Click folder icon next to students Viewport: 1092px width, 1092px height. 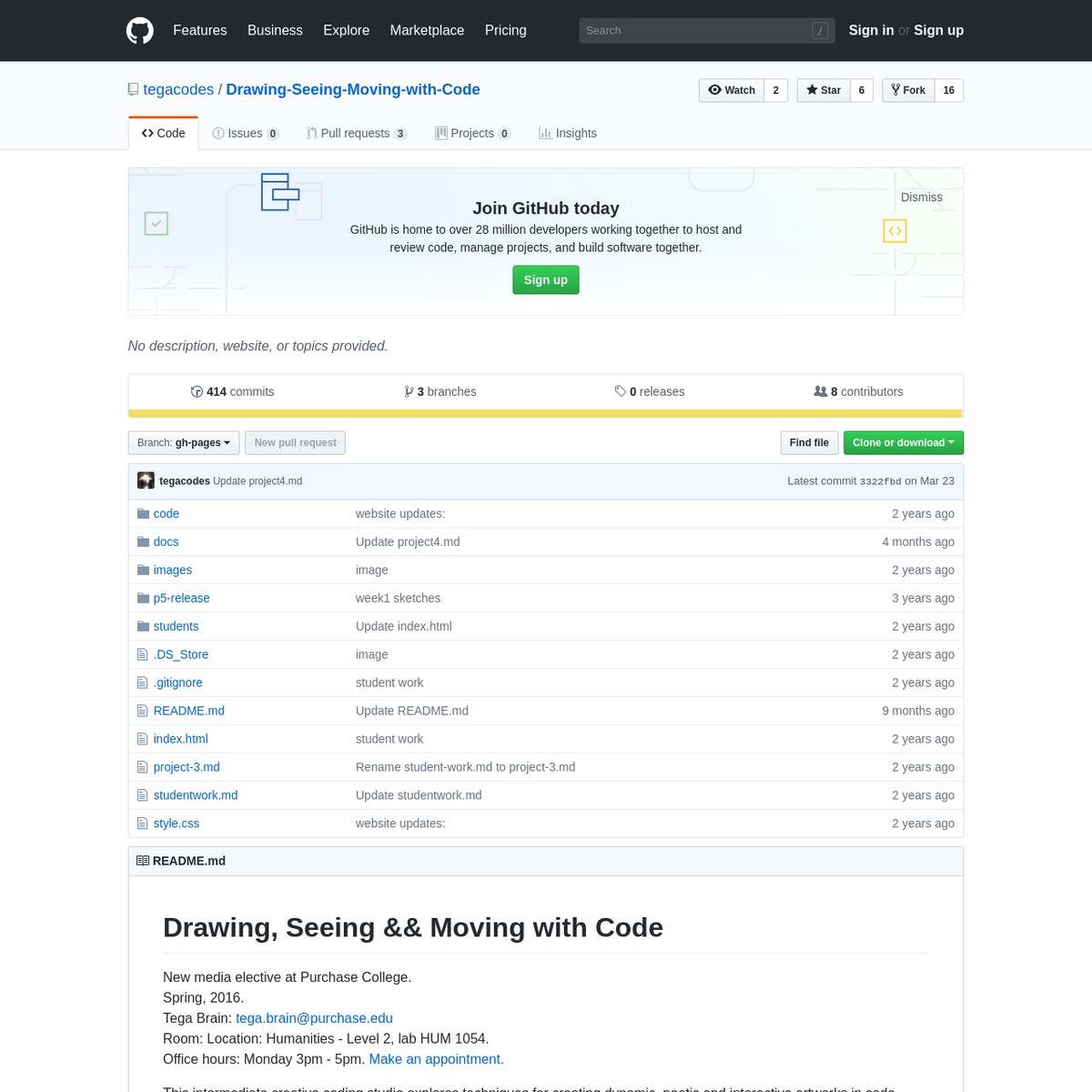point(143,626)
